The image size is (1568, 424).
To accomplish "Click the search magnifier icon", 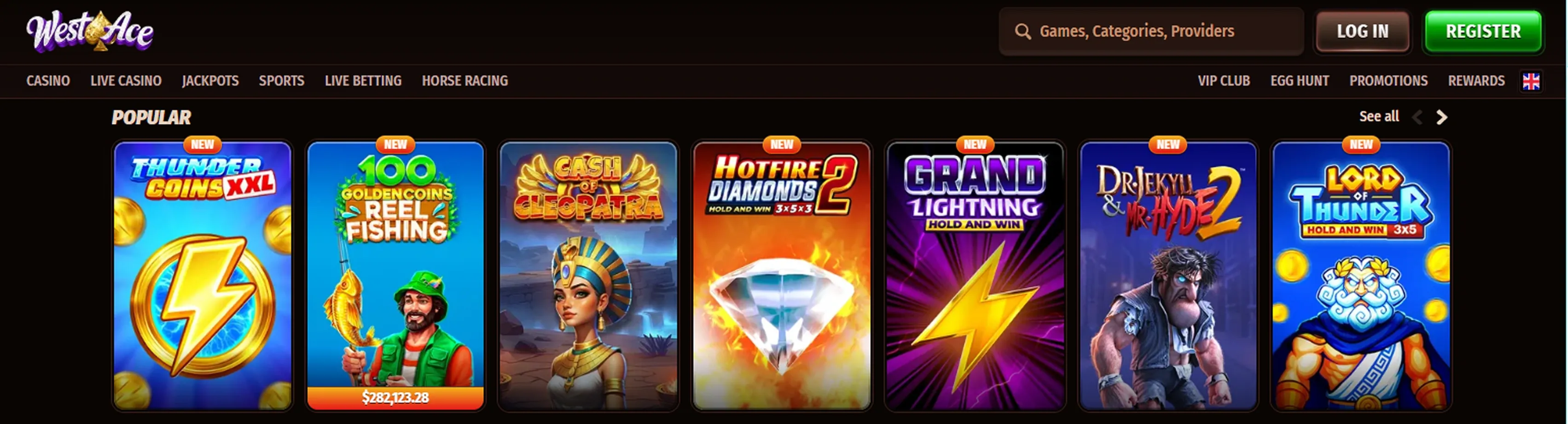I will pos(1022,32).
